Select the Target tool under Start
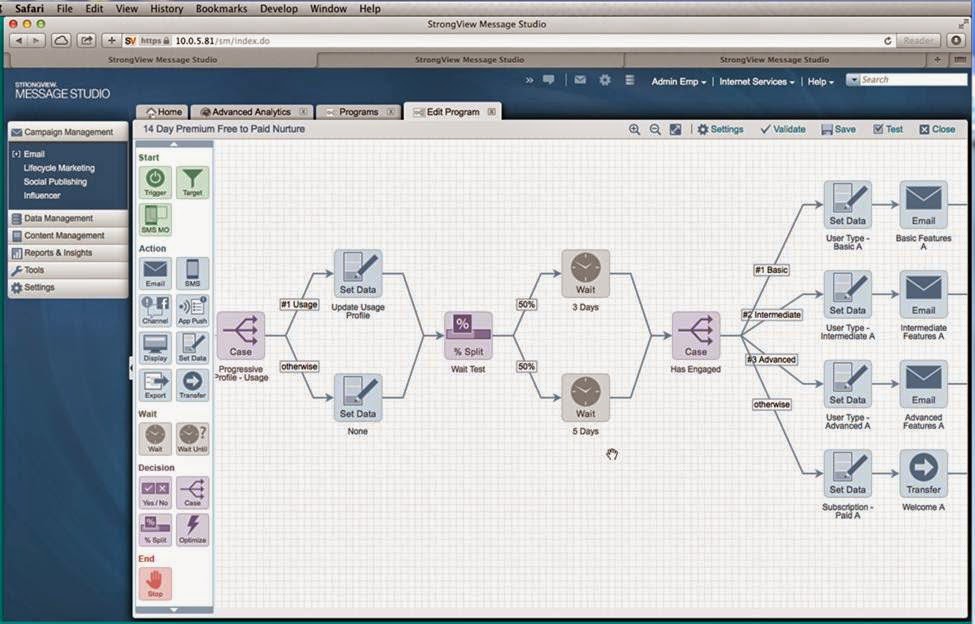Screen dimensions: 975x624 (192, 182)
